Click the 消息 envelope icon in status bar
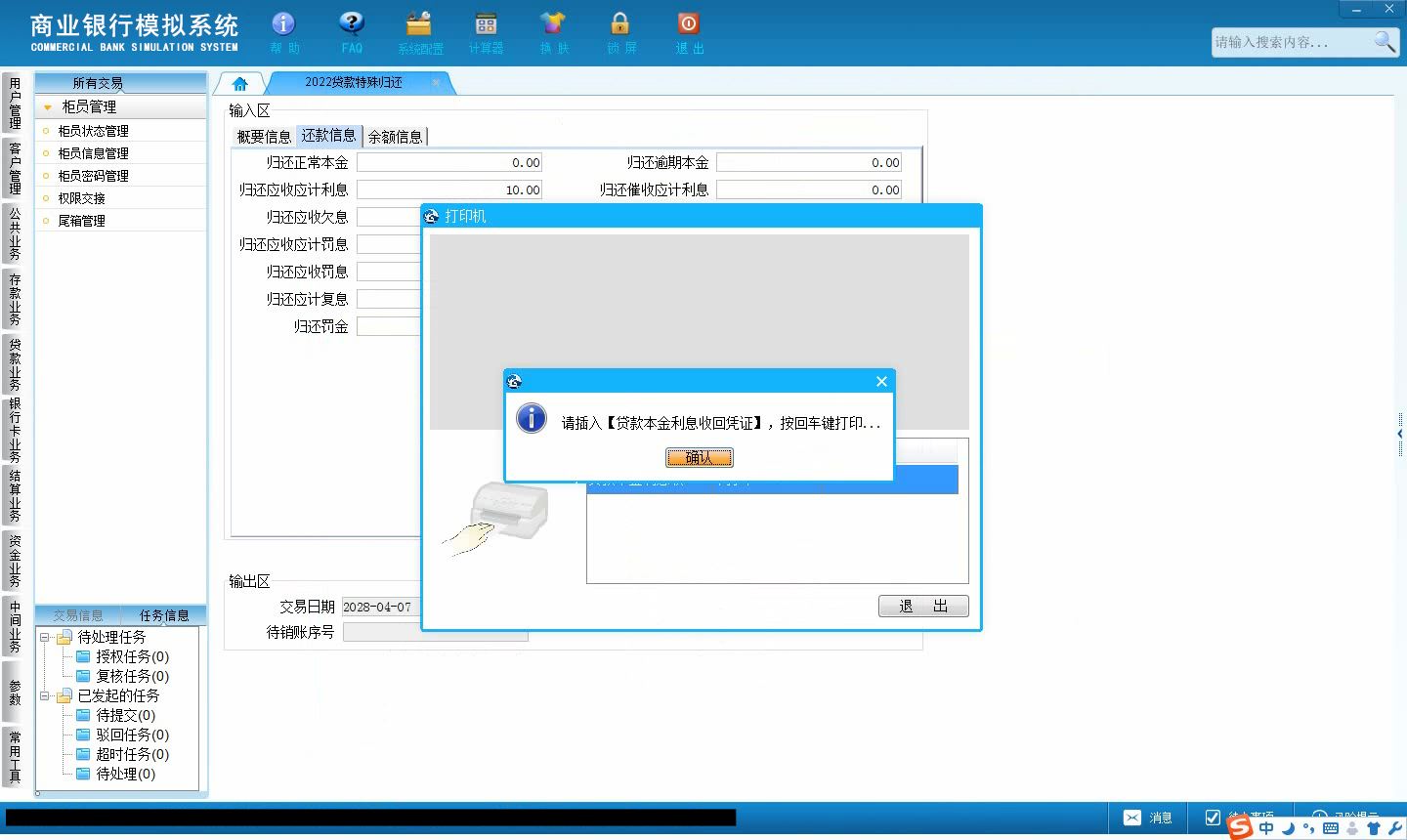 pyautogui.click(x=1131, y=818)
